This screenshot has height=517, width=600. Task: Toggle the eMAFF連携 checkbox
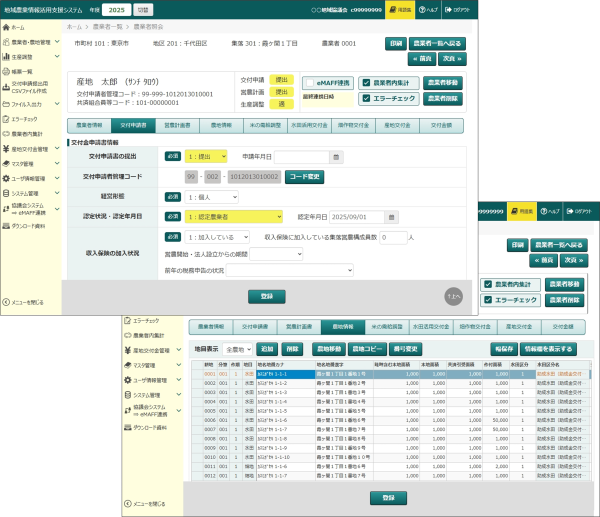coord(308,83)
